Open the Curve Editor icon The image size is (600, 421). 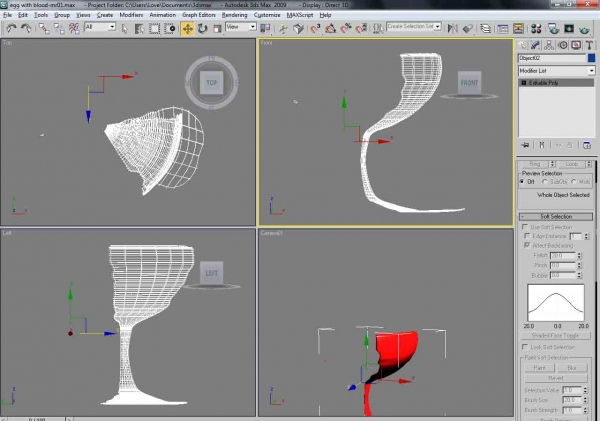tap(503, 29)
